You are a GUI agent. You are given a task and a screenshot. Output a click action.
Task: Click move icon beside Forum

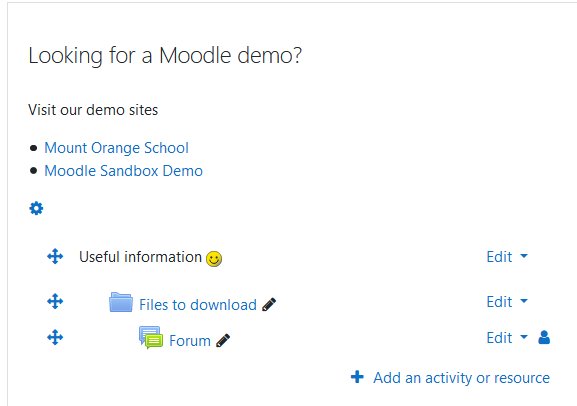pos(55,337)
